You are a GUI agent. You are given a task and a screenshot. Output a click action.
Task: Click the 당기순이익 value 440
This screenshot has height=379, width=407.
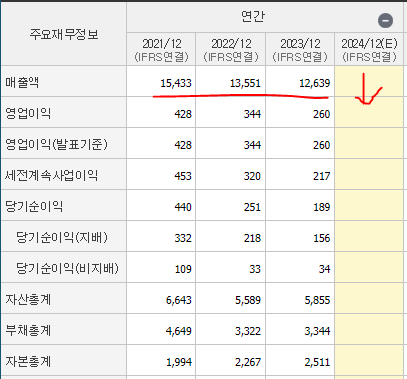click(x=183, y=207)
